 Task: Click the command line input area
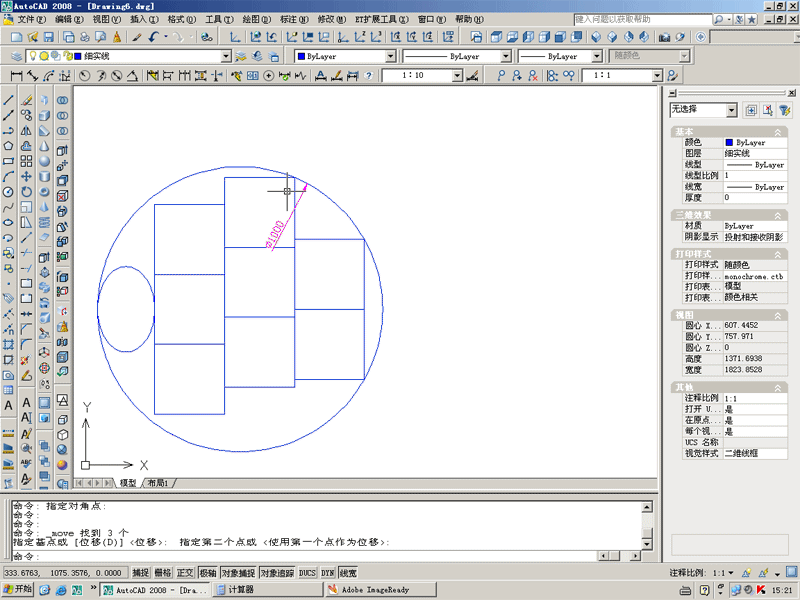(x=304, y=556)
